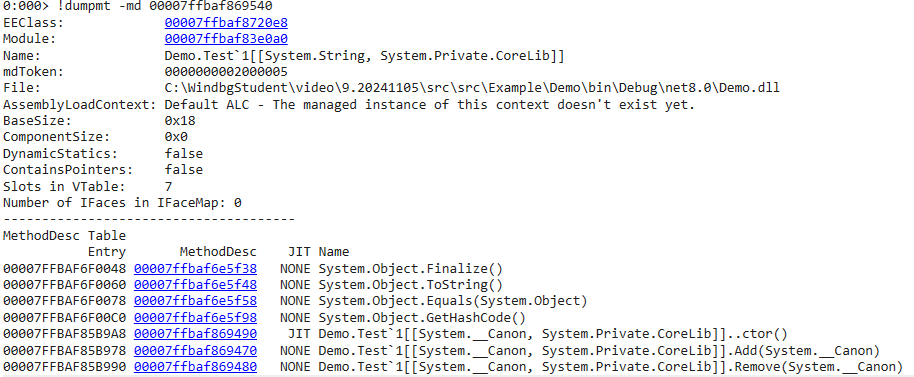914x377 pixels.
Task: Open the MethodDesc link for the .ctor() method
Action: [x=195, y=334]
